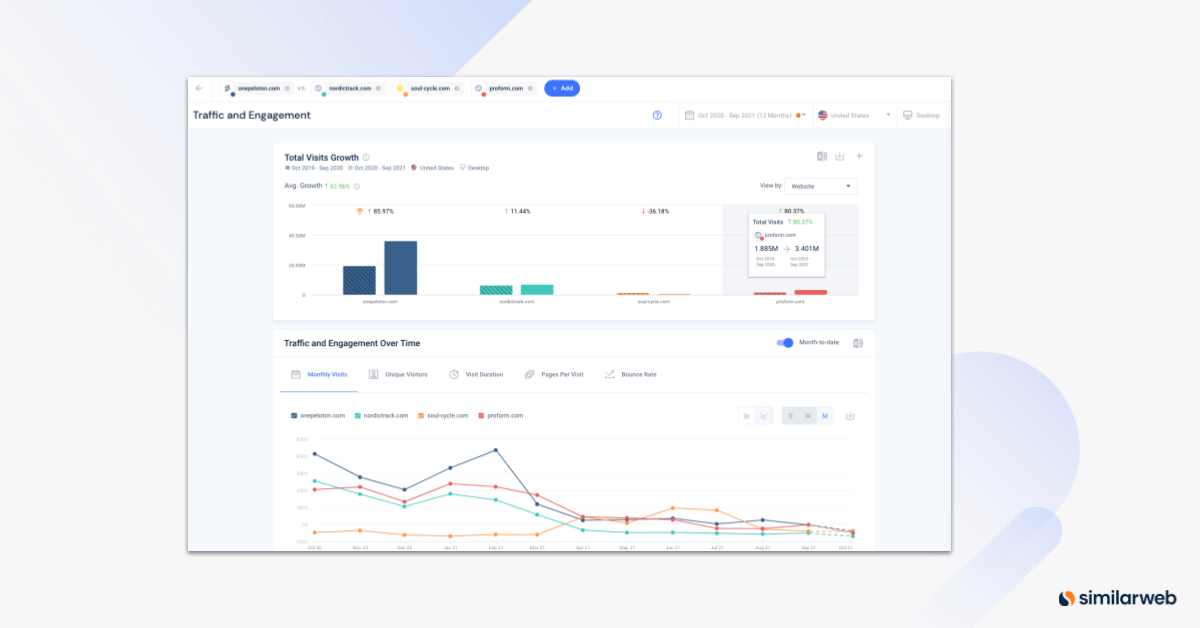Export Total Visits Growth to Excel
Viewport: 1200px width, 628px height.
(822, 156)
